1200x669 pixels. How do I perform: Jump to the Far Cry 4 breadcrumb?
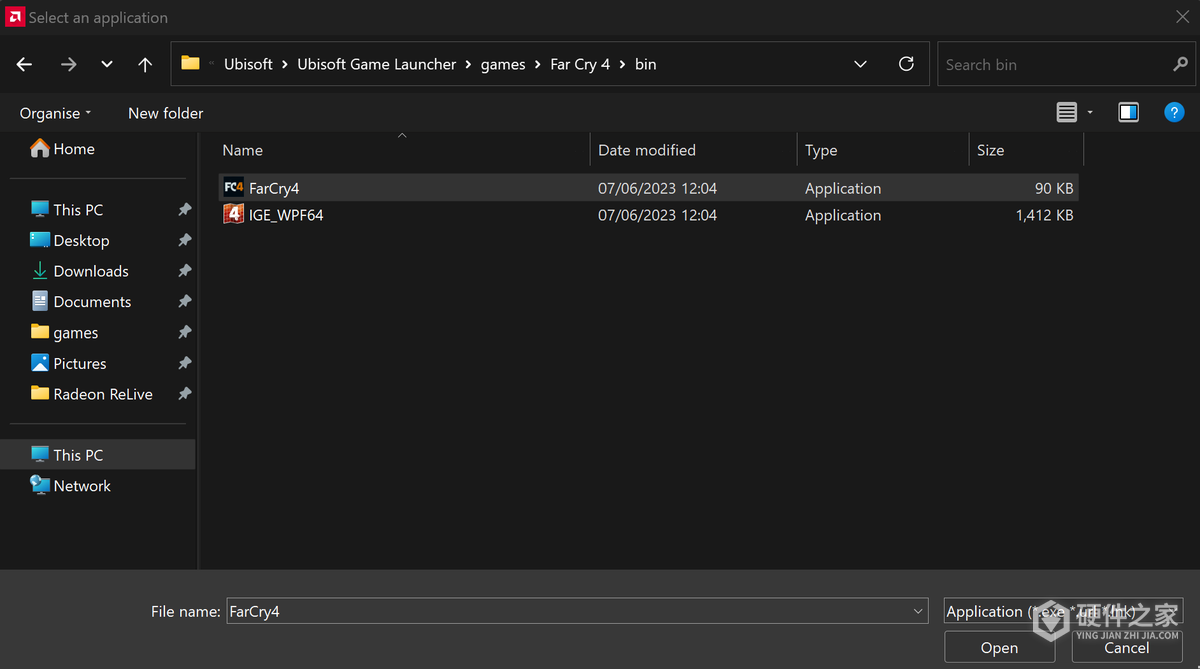click(x=580, y=64)
